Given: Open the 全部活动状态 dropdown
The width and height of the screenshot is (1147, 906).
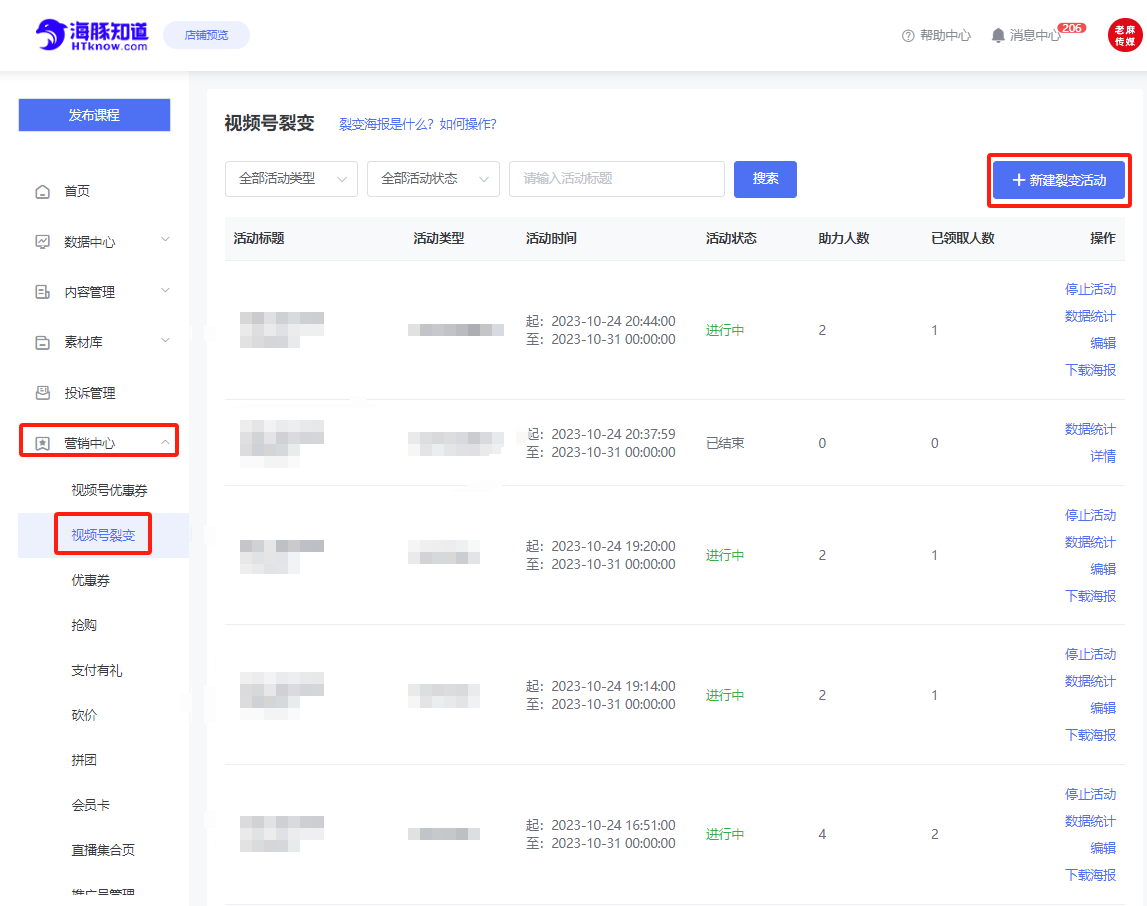Looking at the screenshot, I should coord(433,179).
